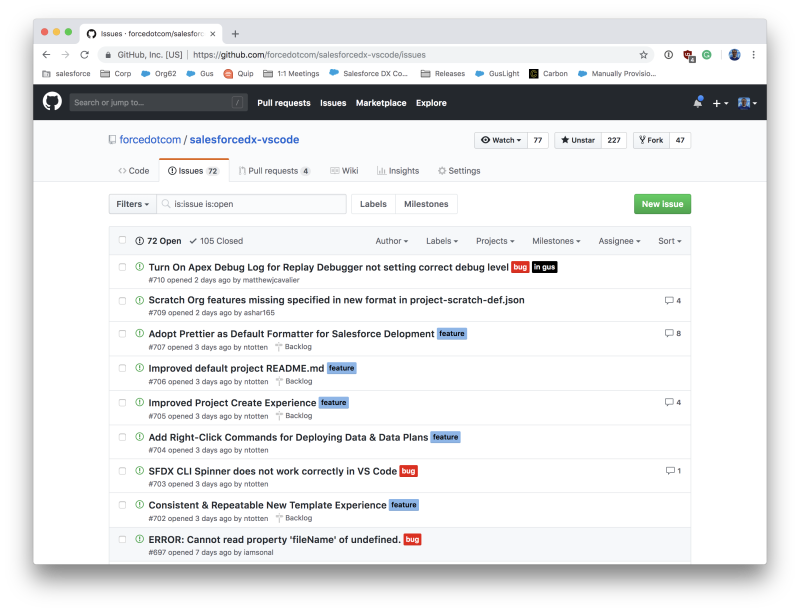The image size is (800, 612).
Task: Click the site info icon in address bar
Action: point(108,55)
